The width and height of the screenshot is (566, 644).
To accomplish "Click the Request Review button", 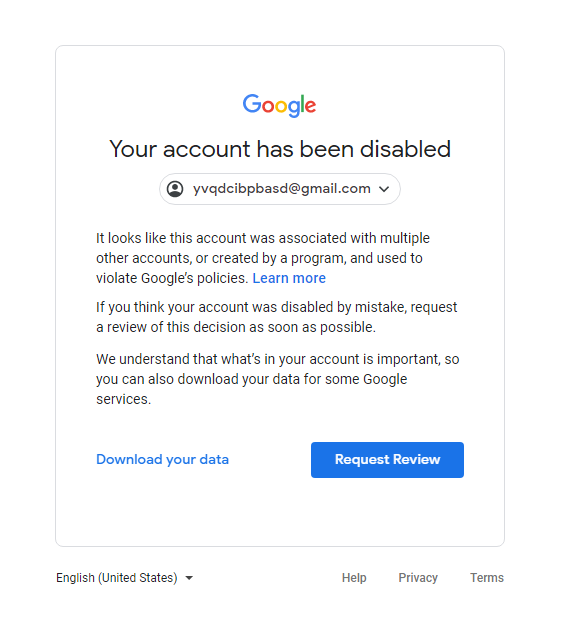I will (387, 460).
